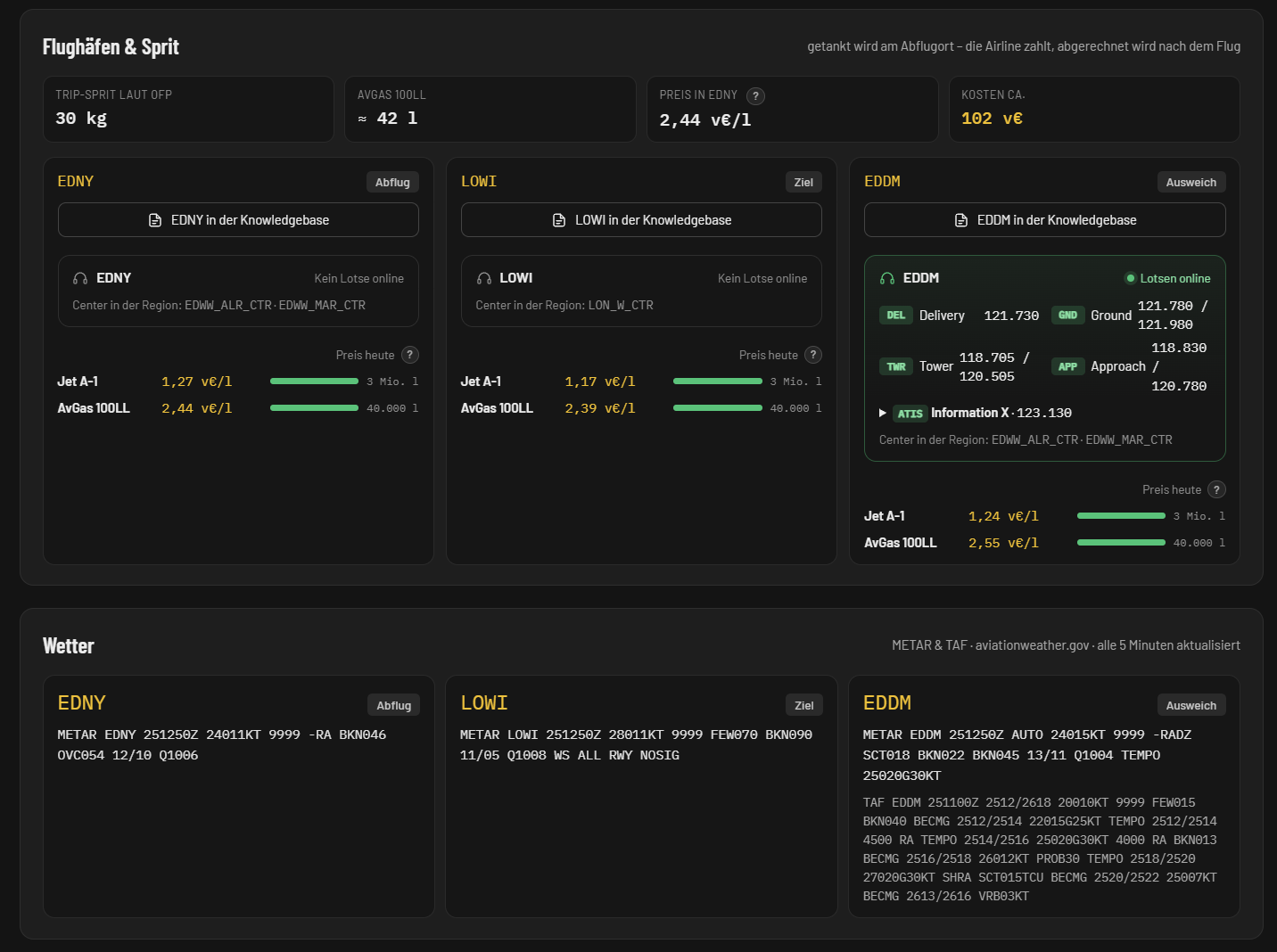
Task: Click the Jet A-1 stock bar for EDDM
Action: click(1121, 516)
